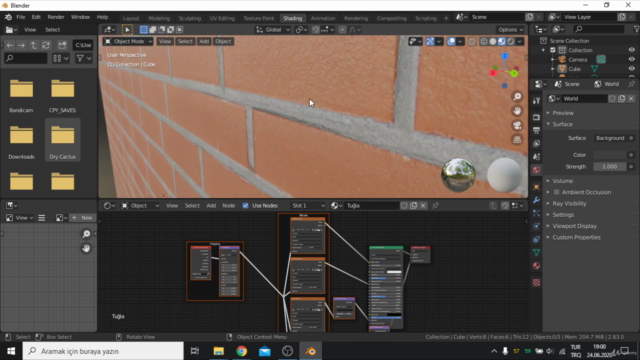Expand the Preview panel

563,113
